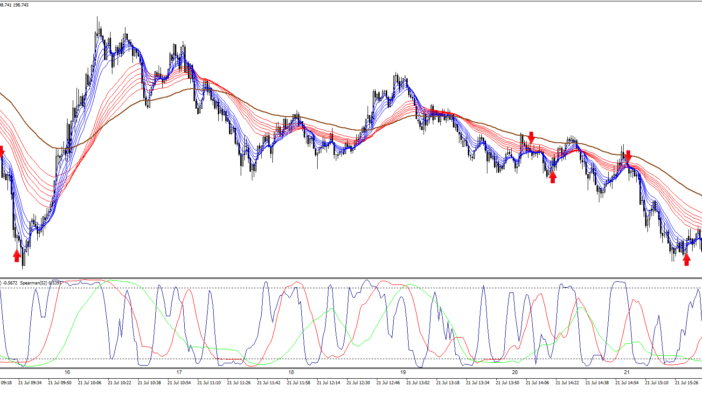Viewport: 702px width, 395px height.
Task: Select the red buy arrow above 21 Jul 15:26
Action: coord(686,260)
